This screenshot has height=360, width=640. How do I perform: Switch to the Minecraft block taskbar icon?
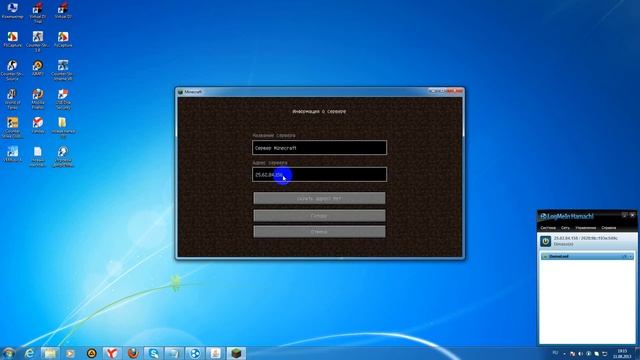pyautogui.click(x=236, y=353)
